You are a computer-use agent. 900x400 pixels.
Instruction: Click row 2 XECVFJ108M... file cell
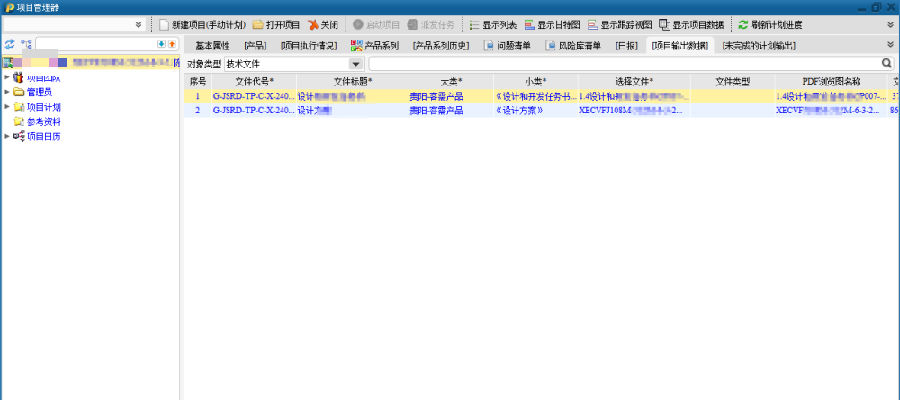pos(634,110)
